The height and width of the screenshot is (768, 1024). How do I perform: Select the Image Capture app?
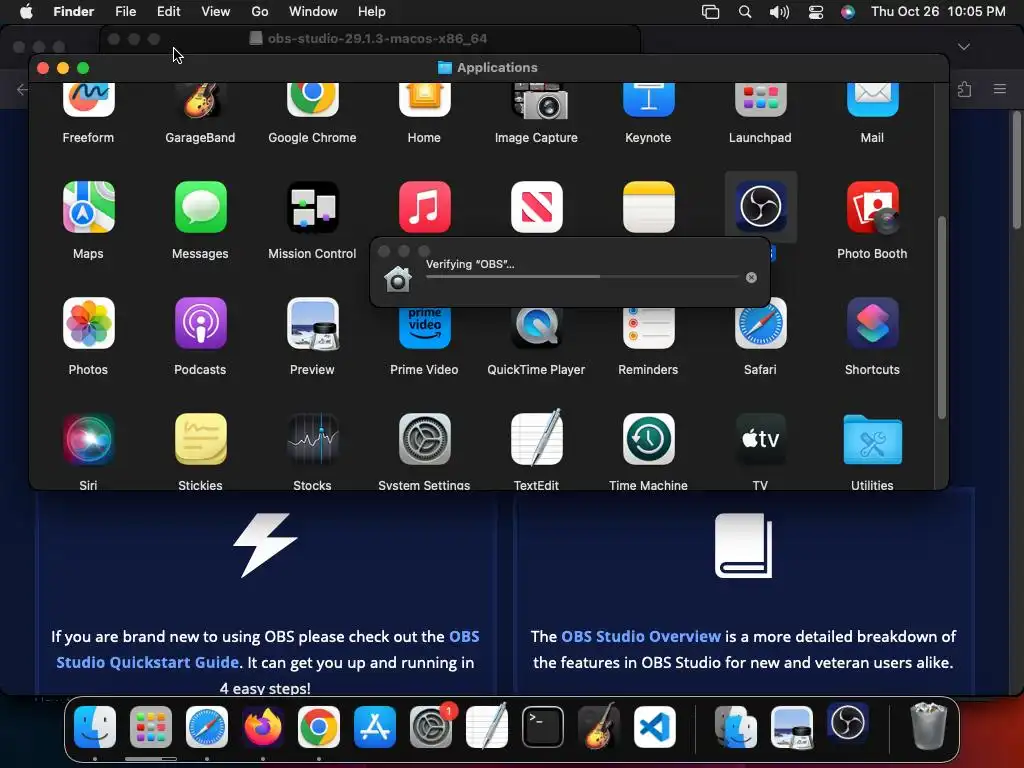coord(537,101)
